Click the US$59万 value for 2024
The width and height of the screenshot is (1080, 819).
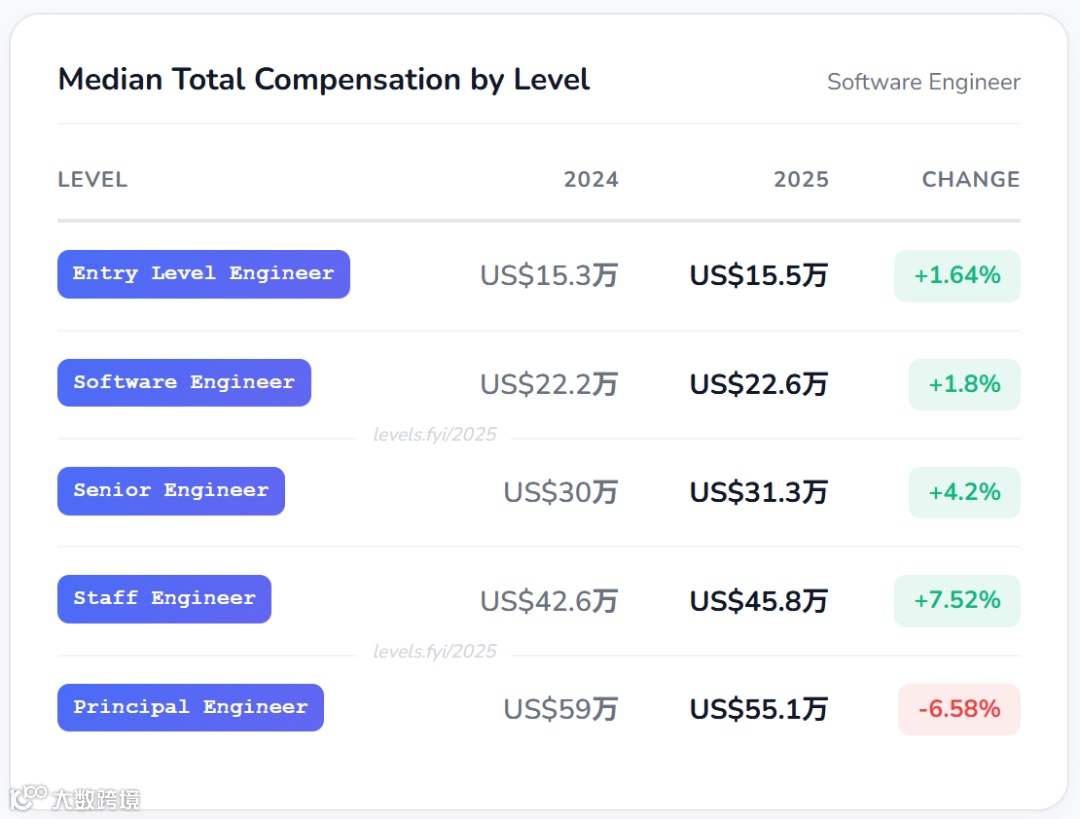click(x=560, y=709)
